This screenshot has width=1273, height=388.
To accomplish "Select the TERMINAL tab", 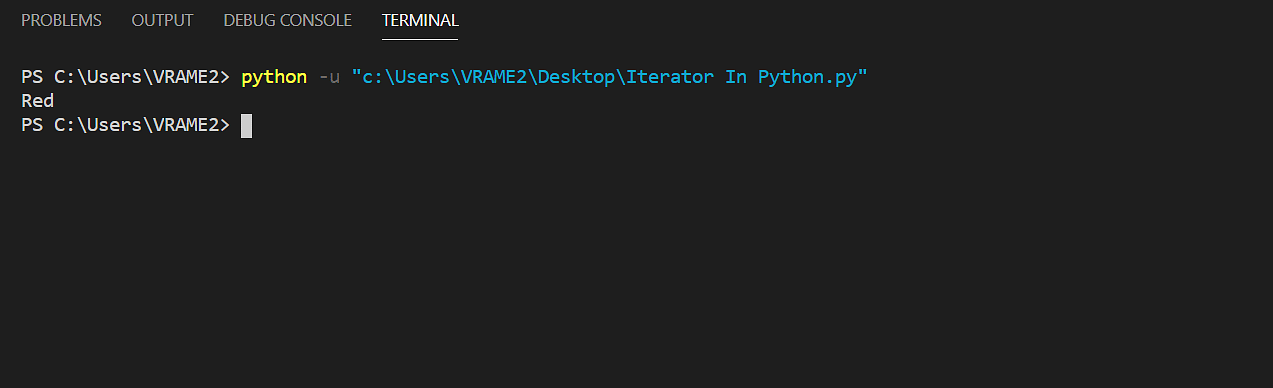I will click(420, 20).
